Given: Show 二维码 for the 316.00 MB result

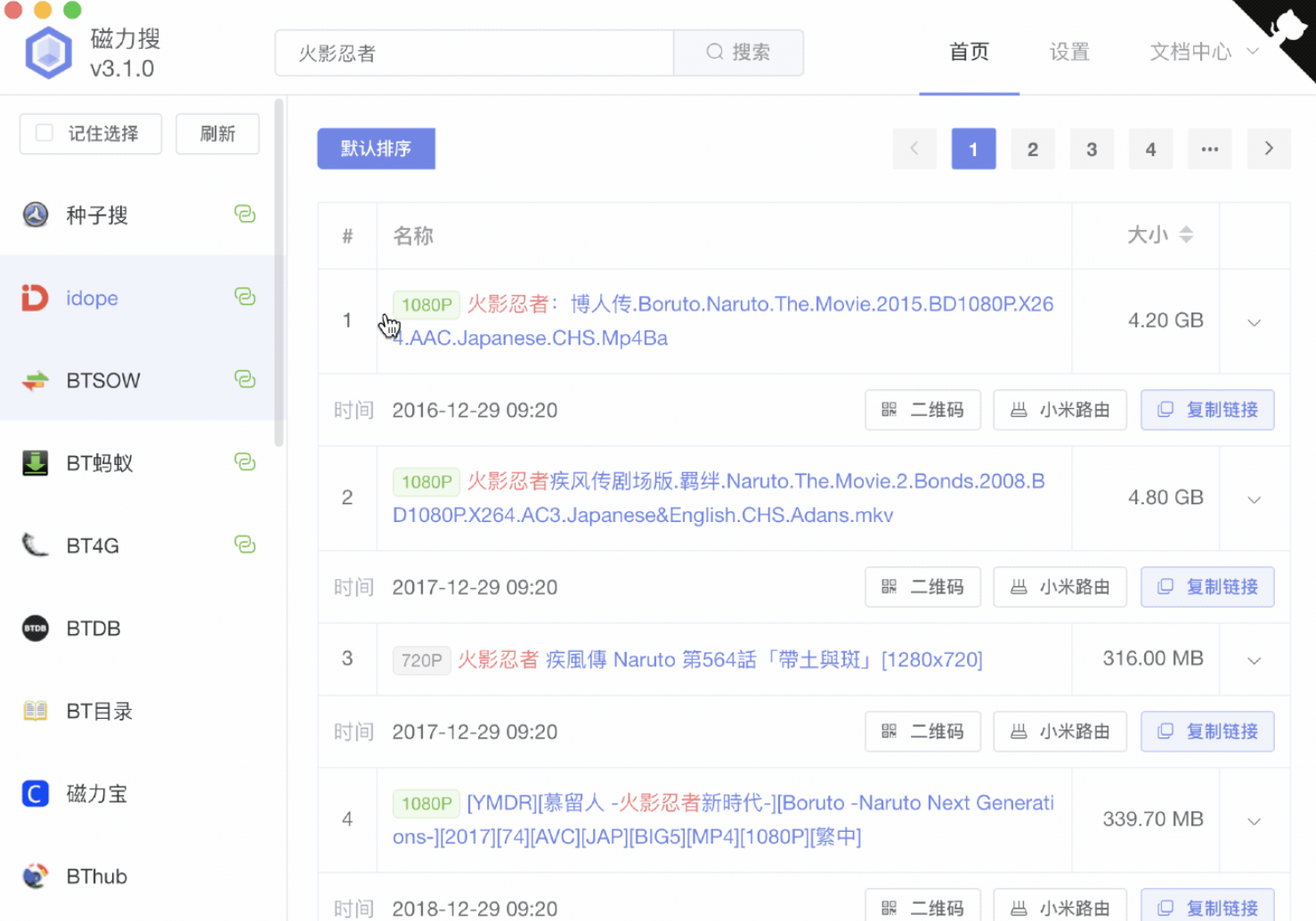Looking at the screenshot, I should (922, 731).
